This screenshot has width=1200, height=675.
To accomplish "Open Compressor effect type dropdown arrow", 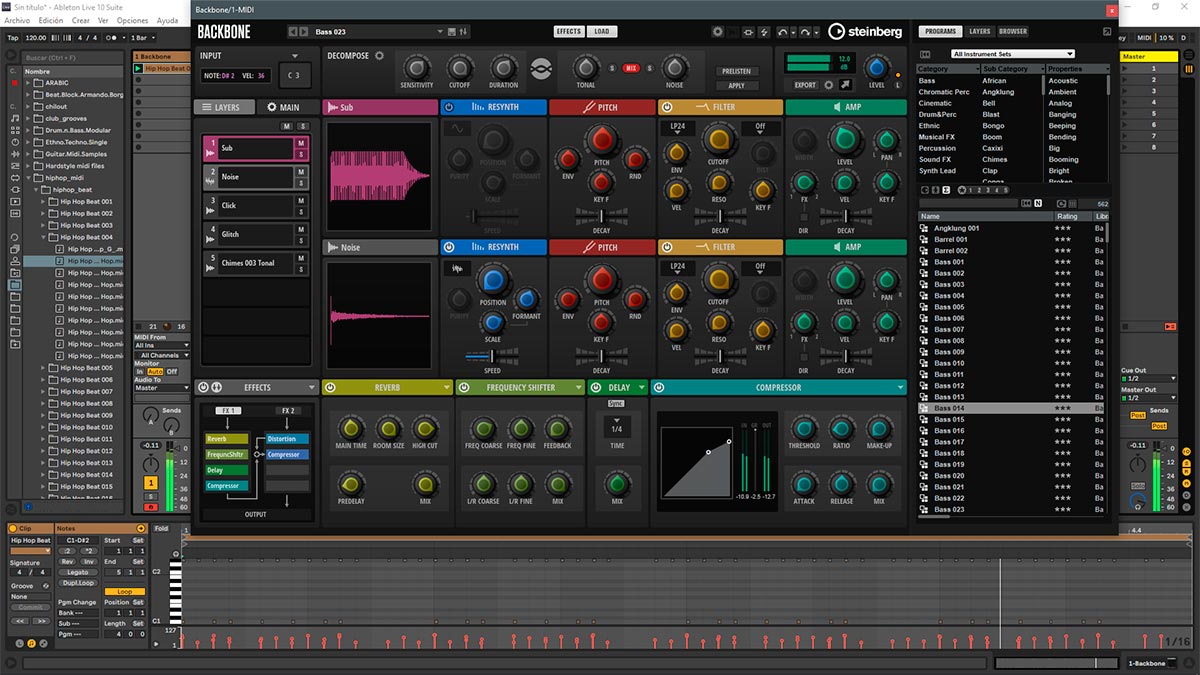I will (x=900, y=387).
